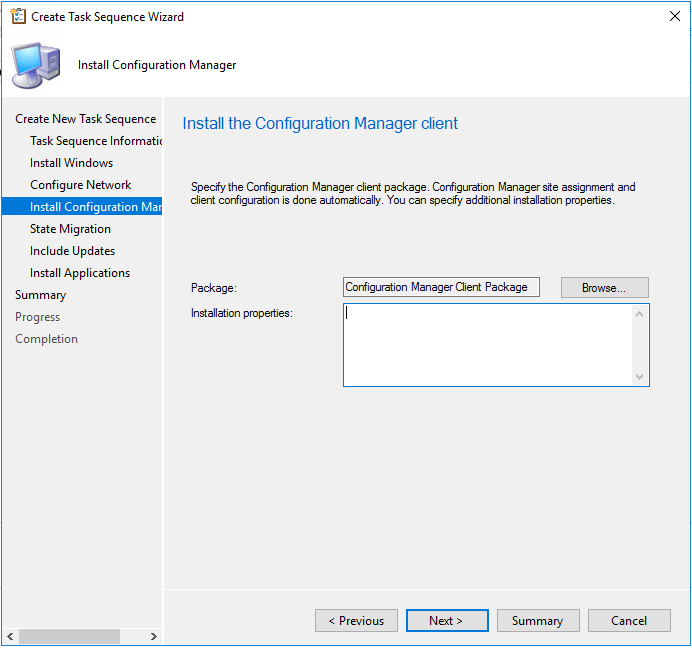
Task: Open the Install Windows step
Action: tap(71, 163)
